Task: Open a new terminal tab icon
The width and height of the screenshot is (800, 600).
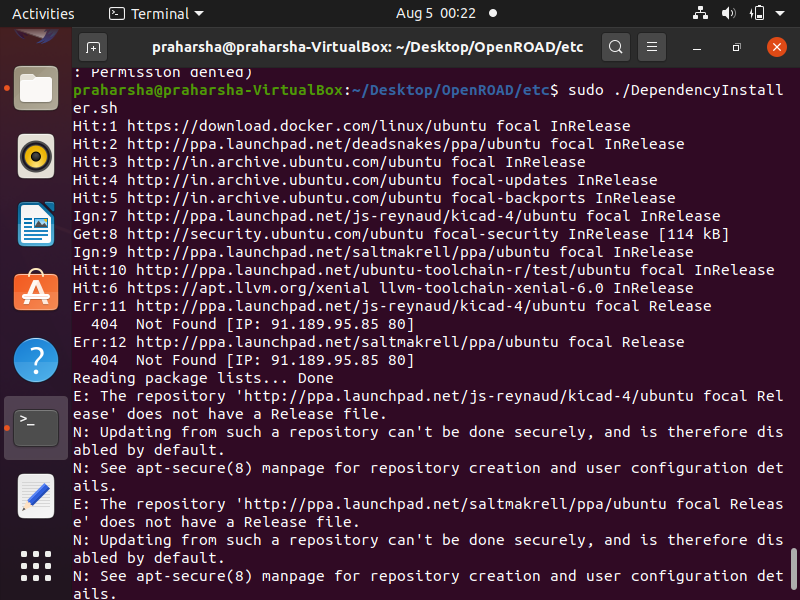Action: [x=94, y=46]
